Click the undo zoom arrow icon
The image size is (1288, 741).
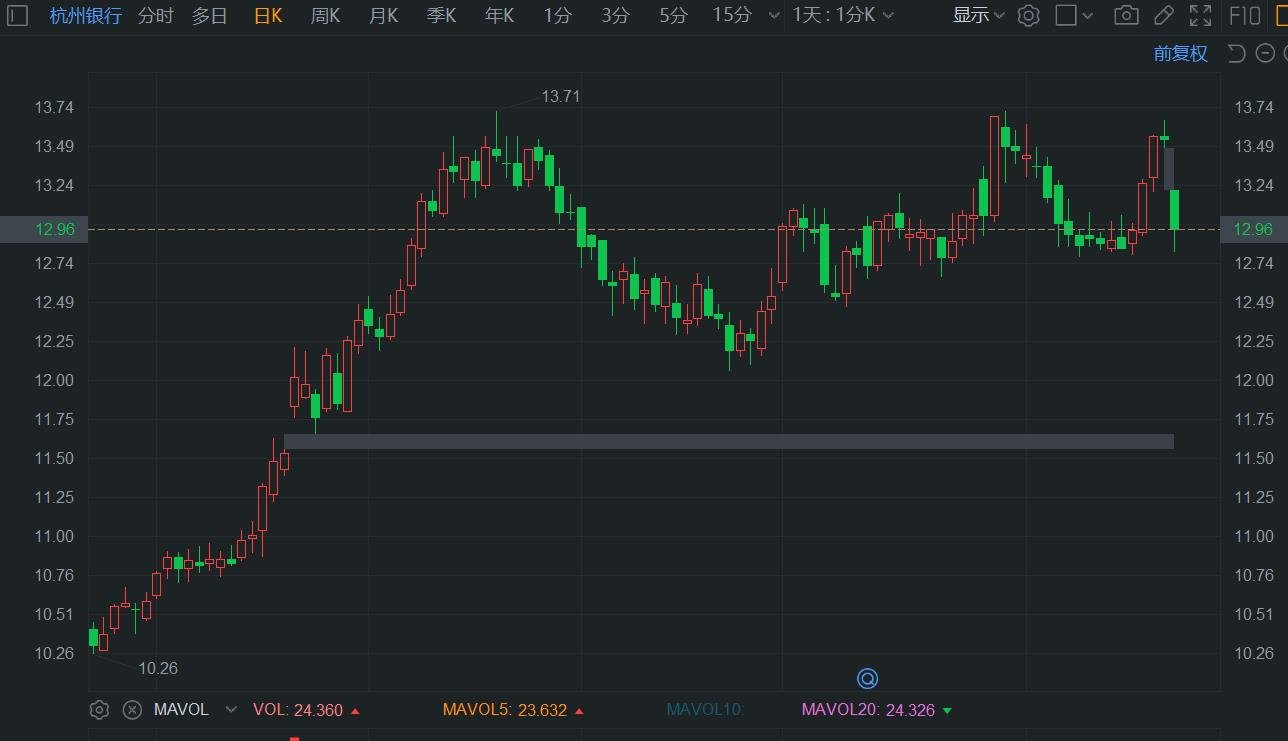(x=1236, y=54)
